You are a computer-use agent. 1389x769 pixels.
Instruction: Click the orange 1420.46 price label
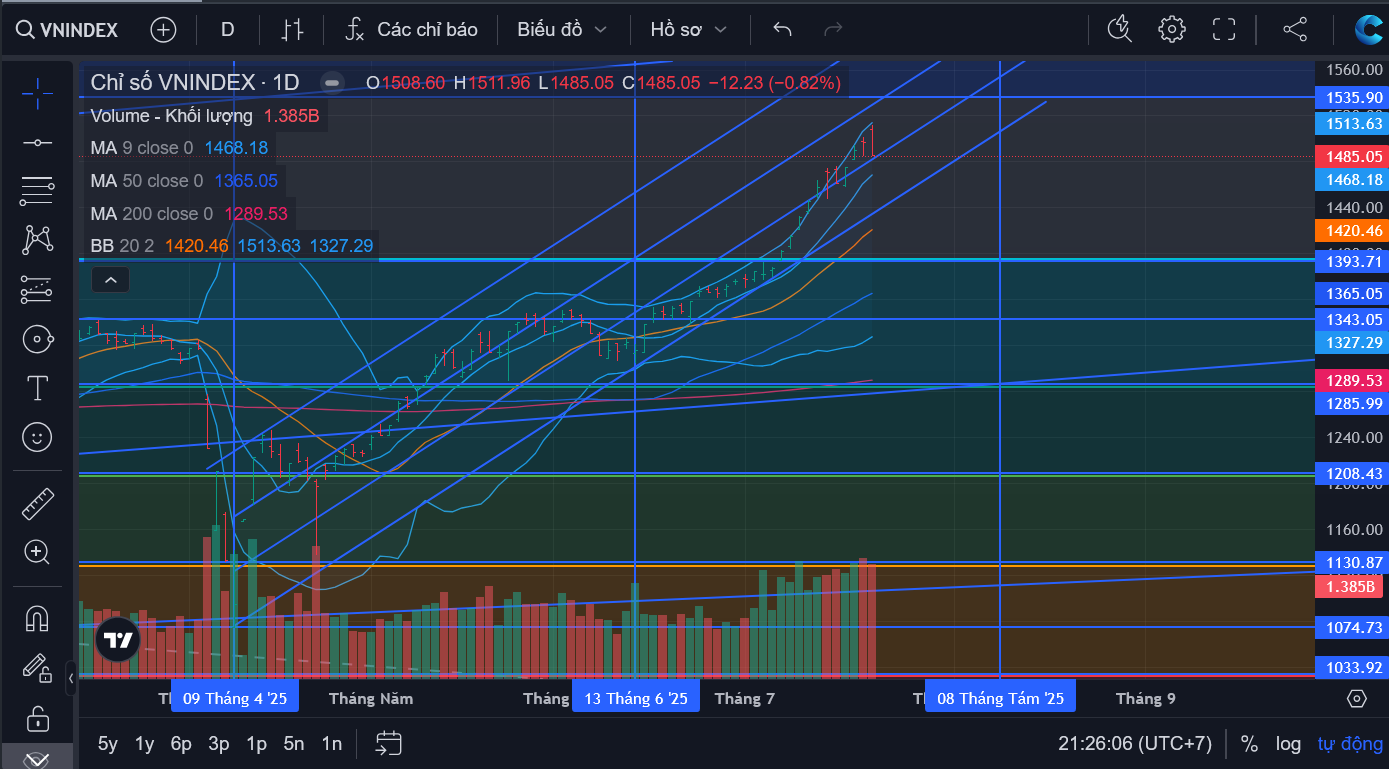click(x=1354, y=231)
